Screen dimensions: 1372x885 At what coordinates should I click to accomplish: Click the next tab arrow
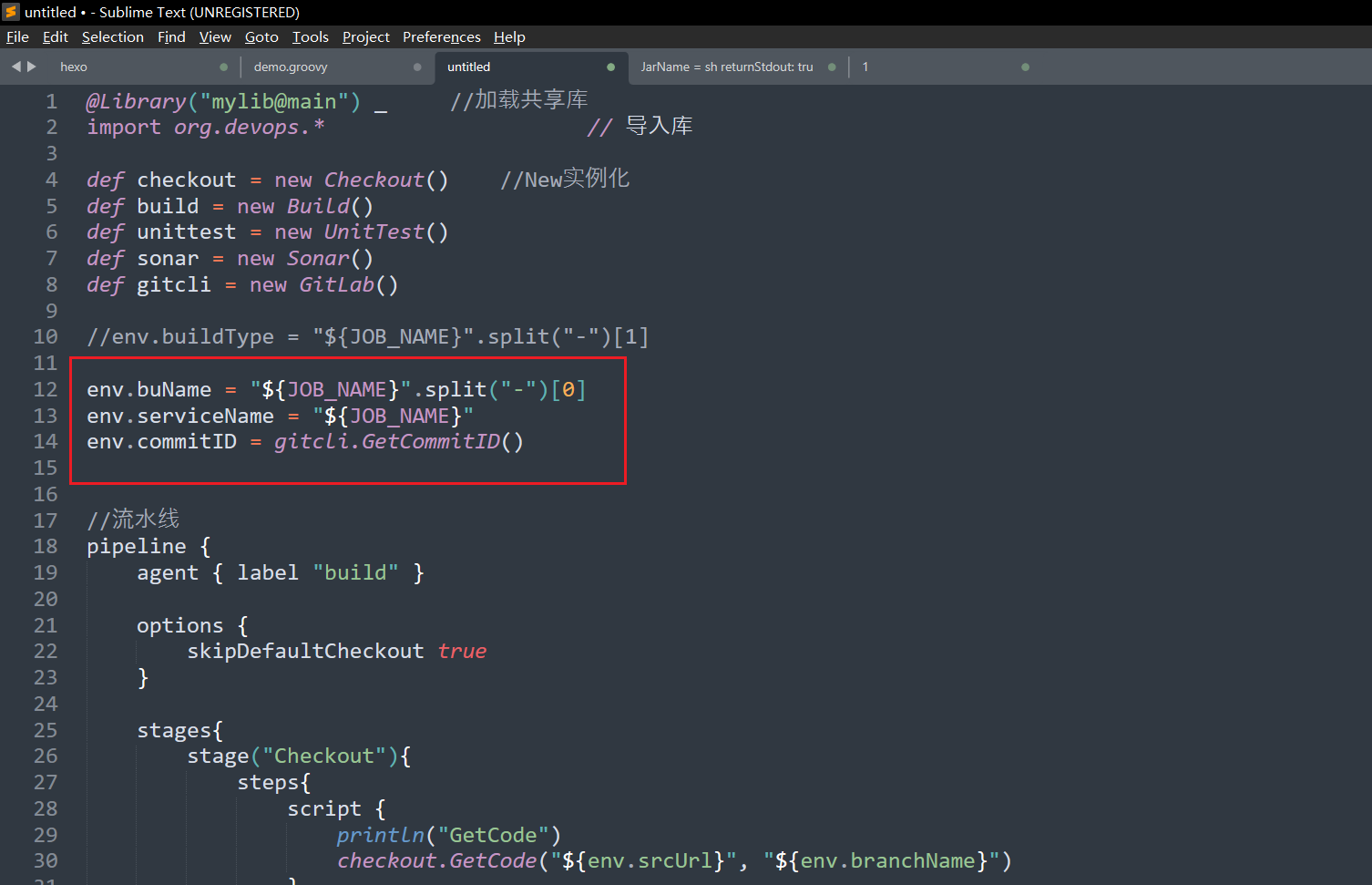[32, 67]
